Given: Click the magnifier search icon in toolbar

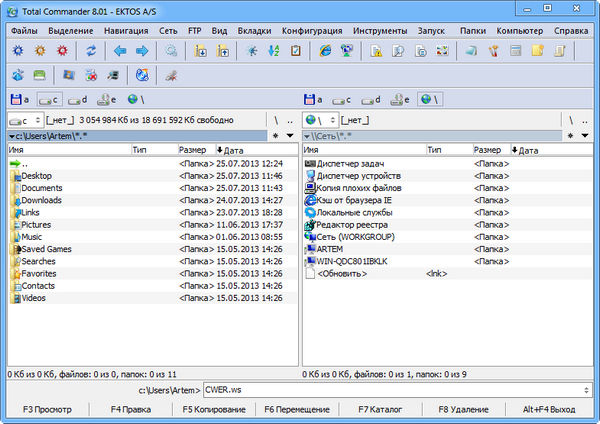Looking at the screenshot, I should (171, 50).
